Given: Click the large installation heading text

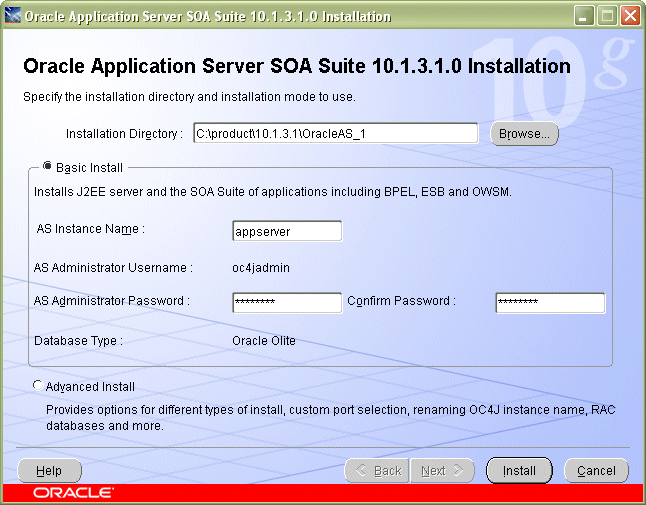Looking at the screenshot, I should (x=297, y=66).
